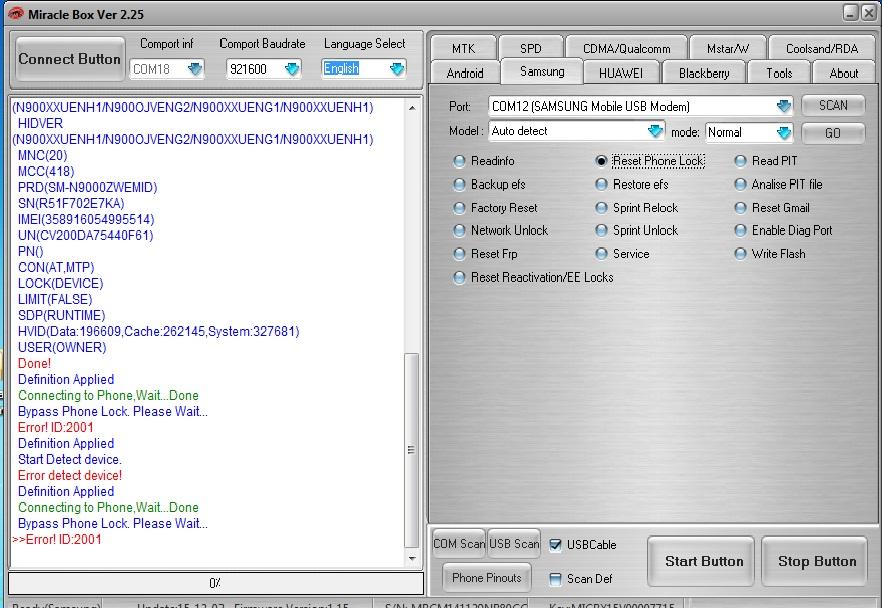The width and height of the screenshot is (882, 608).
Task: Click the log scrollbar down arrow
Action: pyautogui.click(x=412, y=559)
